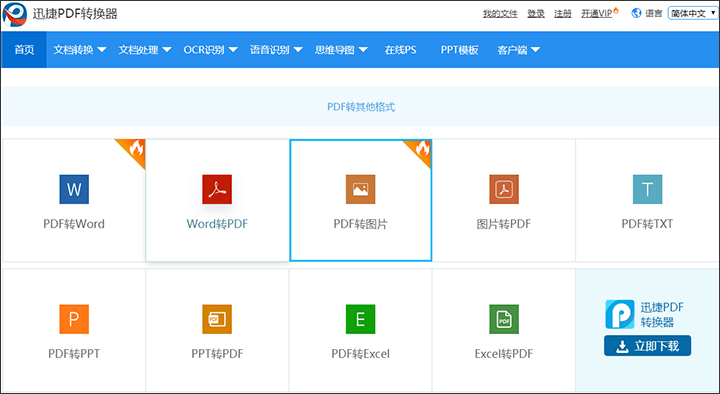Expand the 文档处理 dropdown menu
Screen dimensions: 720x394
[x=145, y=50]
